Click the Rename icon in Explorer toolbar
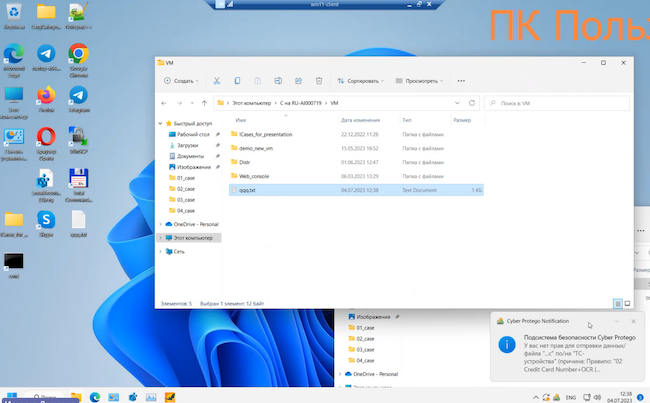The image size is (650, 403). tap(278, 81)
